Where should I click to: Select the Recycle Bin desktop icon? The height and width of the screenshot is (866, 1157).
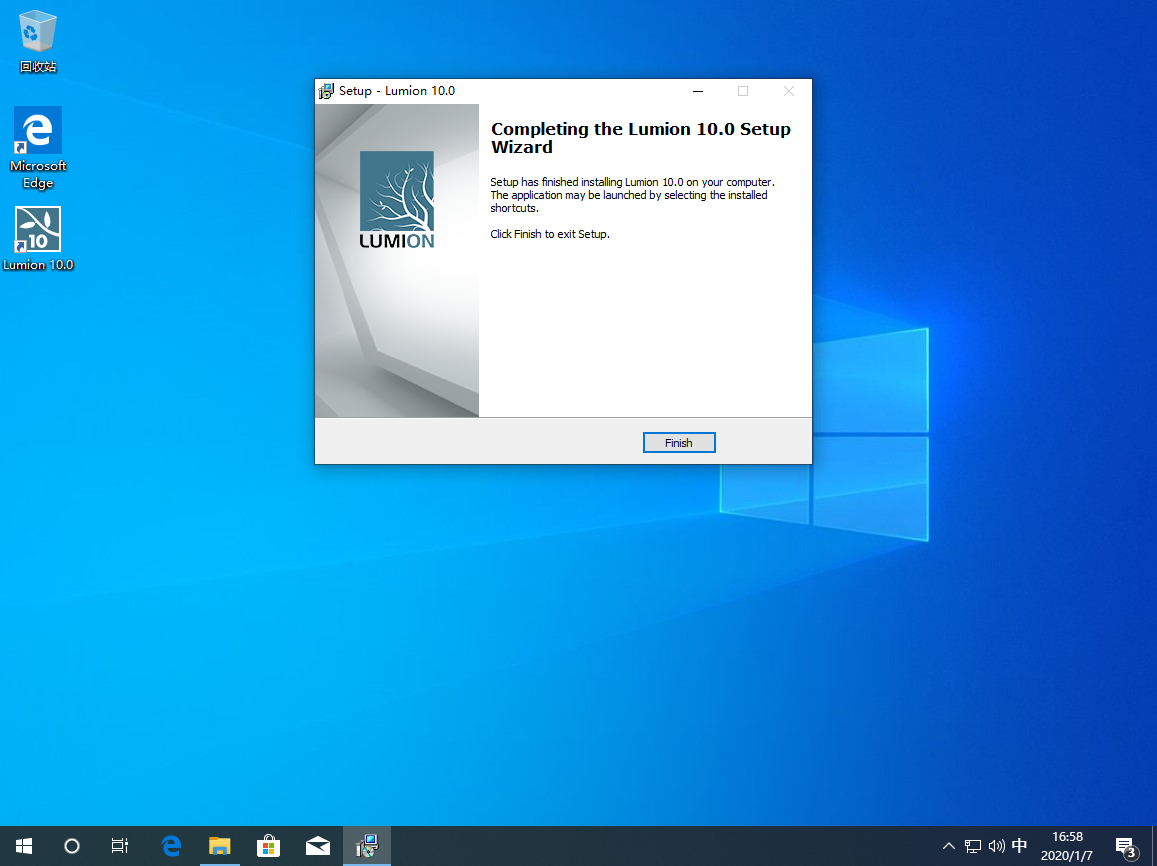tap(37, 41)
